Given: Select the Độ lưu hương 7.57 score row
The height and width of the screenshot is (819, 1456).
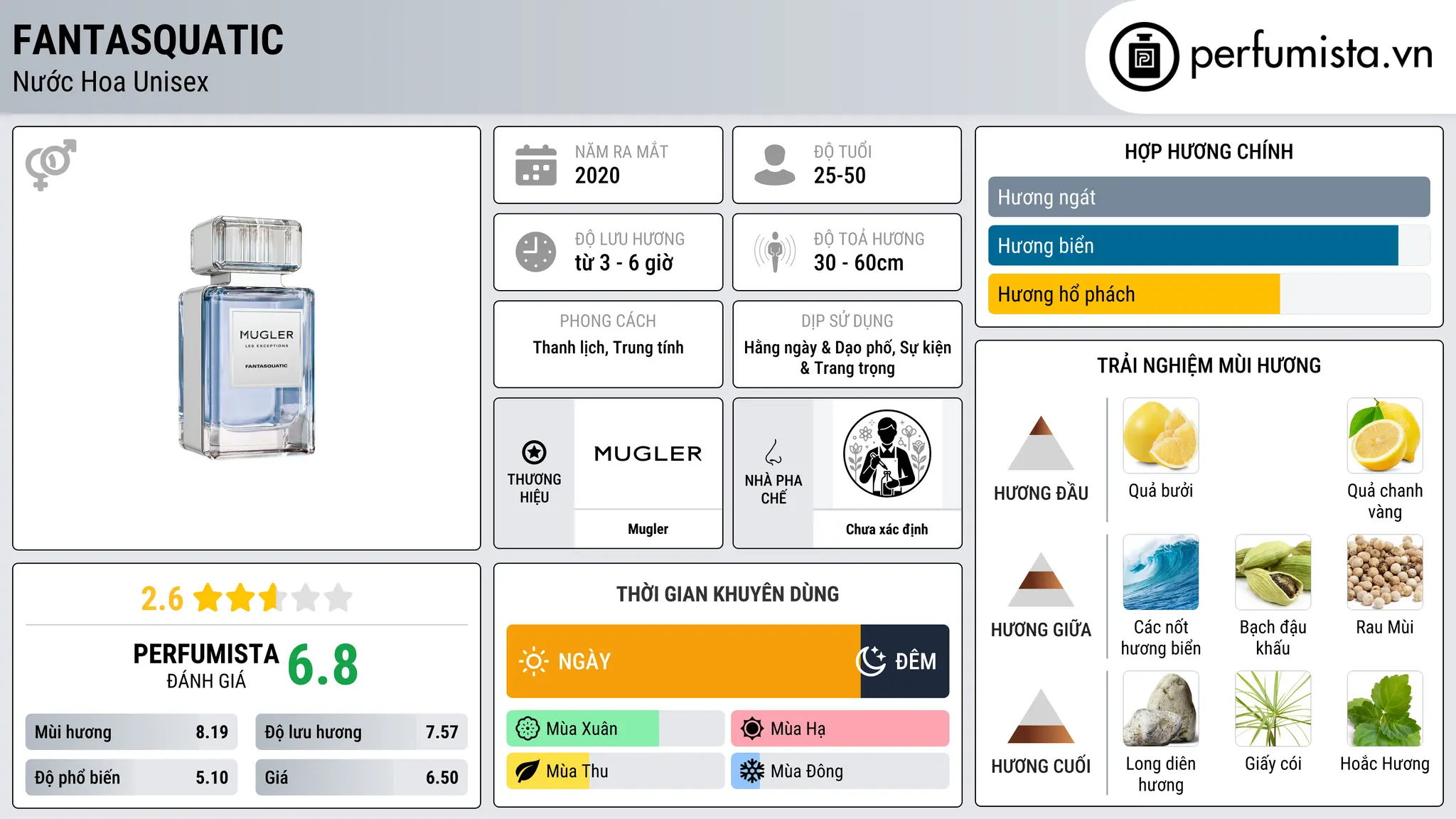Looking at the screenshot, I should (x=361, y=732).
